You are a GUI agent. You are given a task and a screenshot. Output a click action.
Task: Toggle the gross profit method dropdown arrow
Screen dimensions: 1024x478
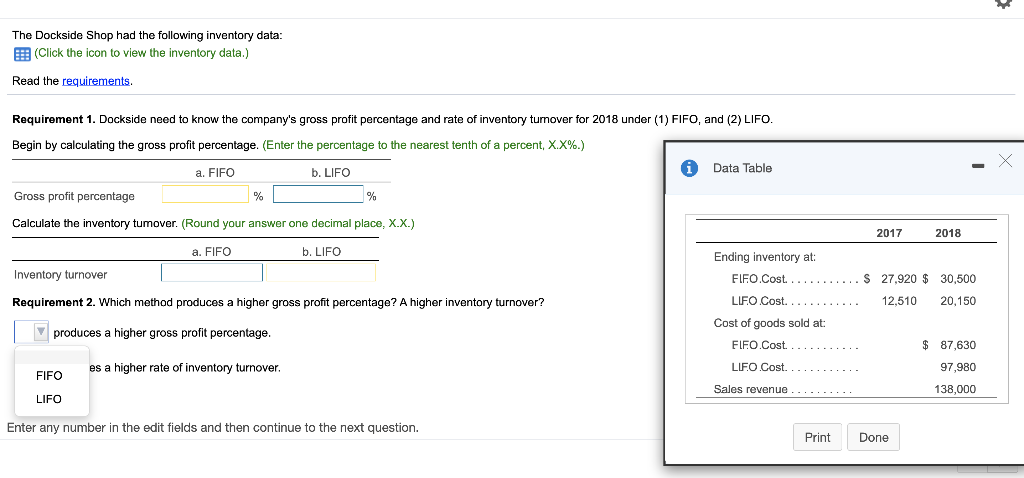40,332
